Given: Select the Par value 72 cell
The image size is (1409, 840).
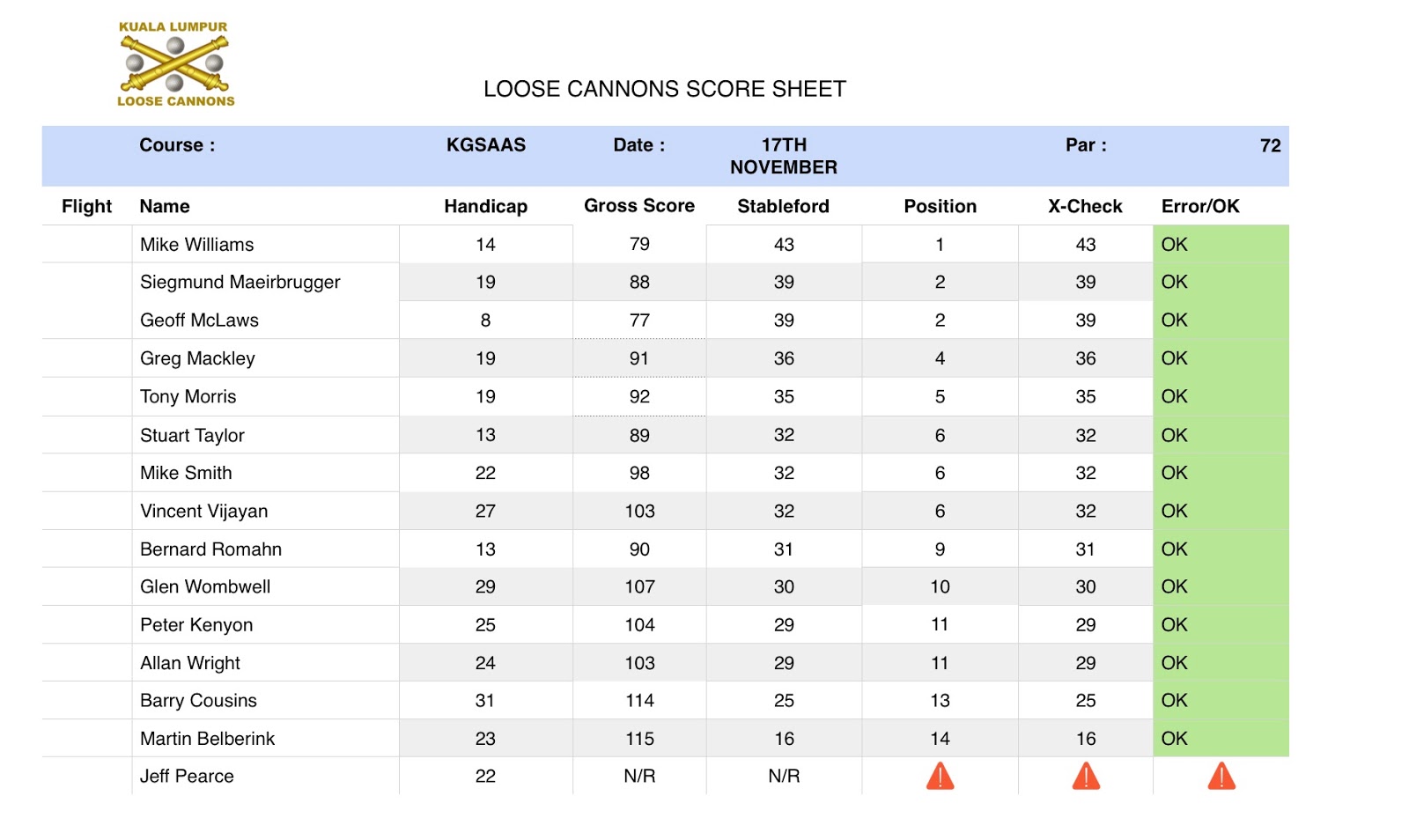Looking at the screenshot, I should point(1269,146).
